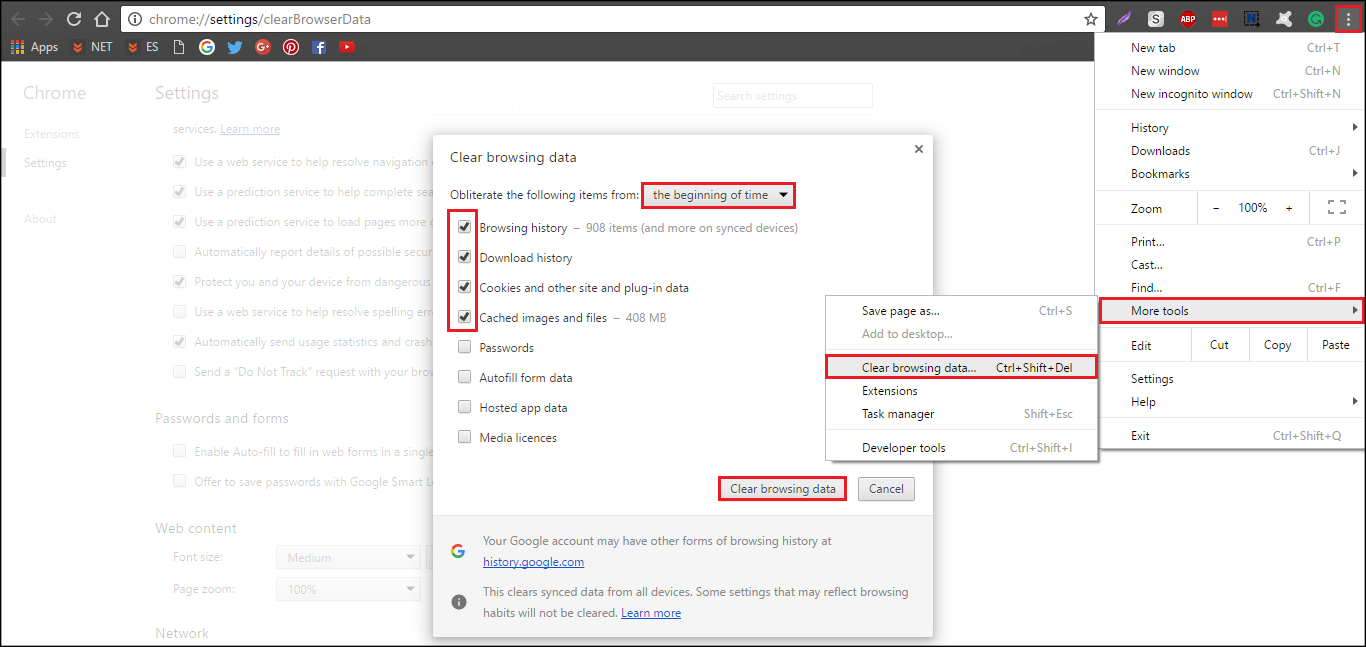Expand the Help submenu arrow
This screenshot has height=647, width=1366.
(x=1356, y=402)
